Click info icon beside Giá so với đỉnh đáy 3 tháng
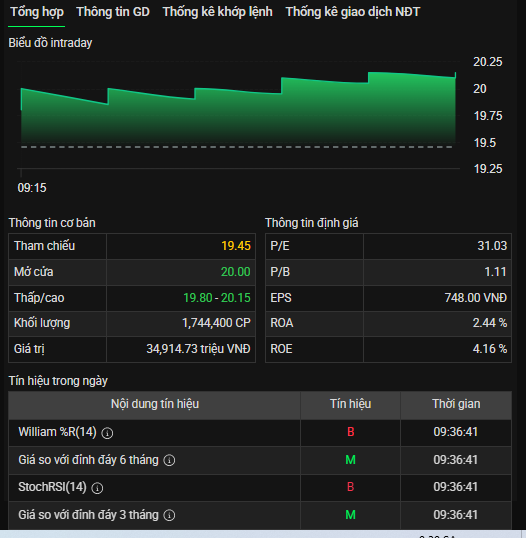This screenshot has height=538, width=526. pyautogui.click(x=169, y=515)
